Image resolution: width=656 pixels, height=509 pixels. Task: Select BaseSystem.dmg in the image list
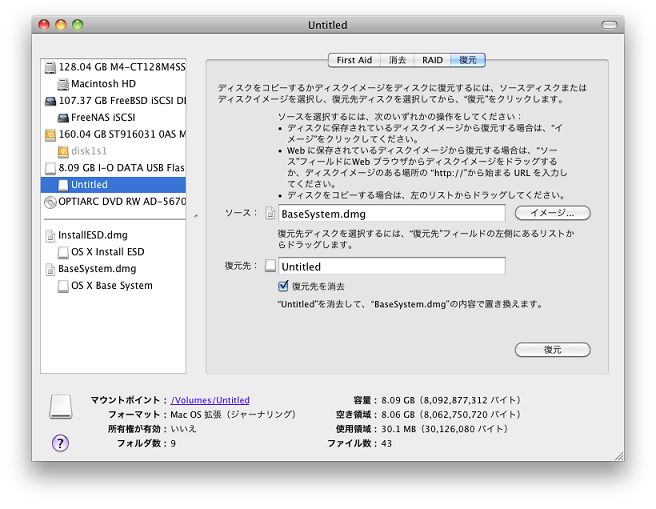pos(113,269)
